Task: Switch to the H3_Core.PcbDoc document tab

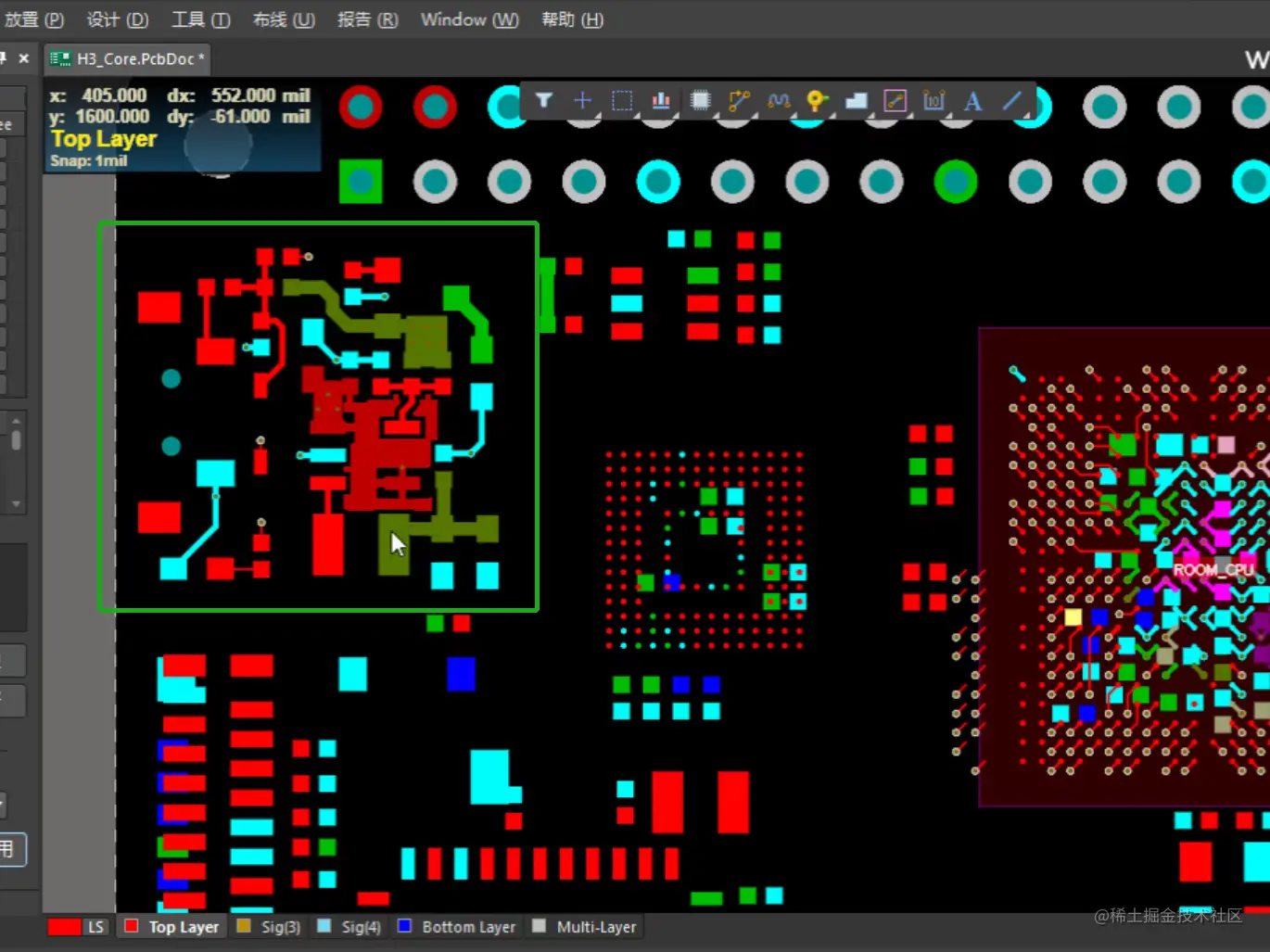Action: [x=128, y=59]
